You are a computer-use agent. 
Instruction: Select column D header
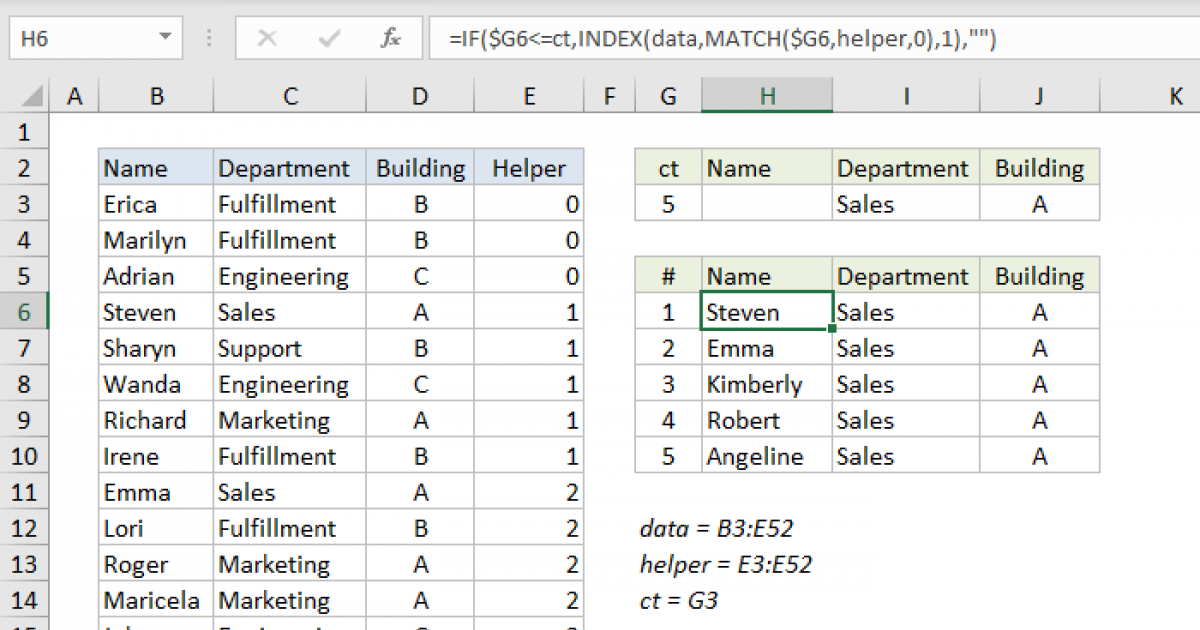pyautogui.click(x=420, y=97)
